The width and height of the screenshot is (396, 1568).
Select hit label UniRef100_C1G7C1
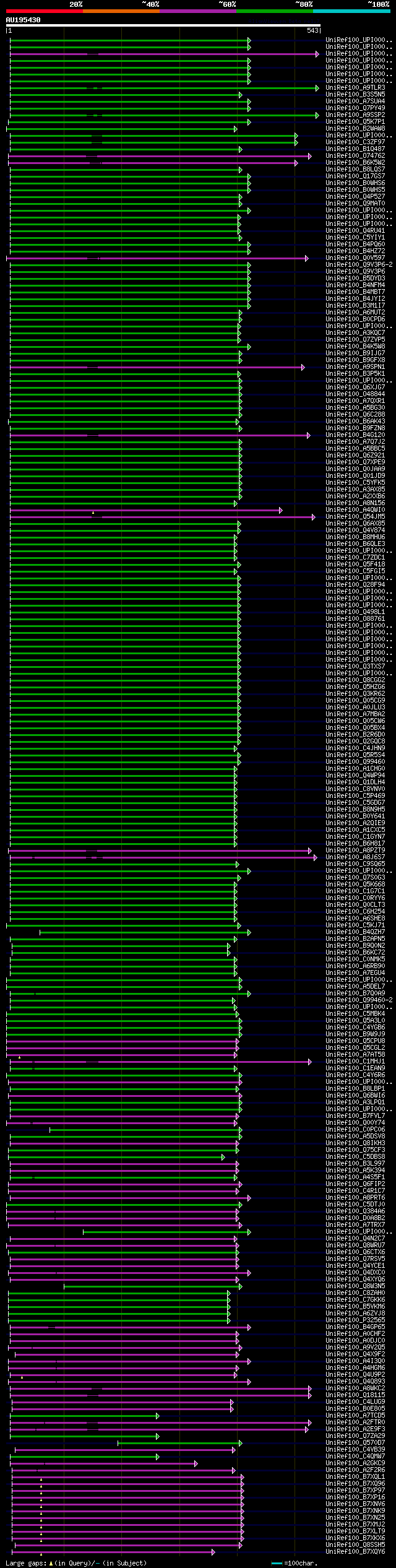click(355, 891)
